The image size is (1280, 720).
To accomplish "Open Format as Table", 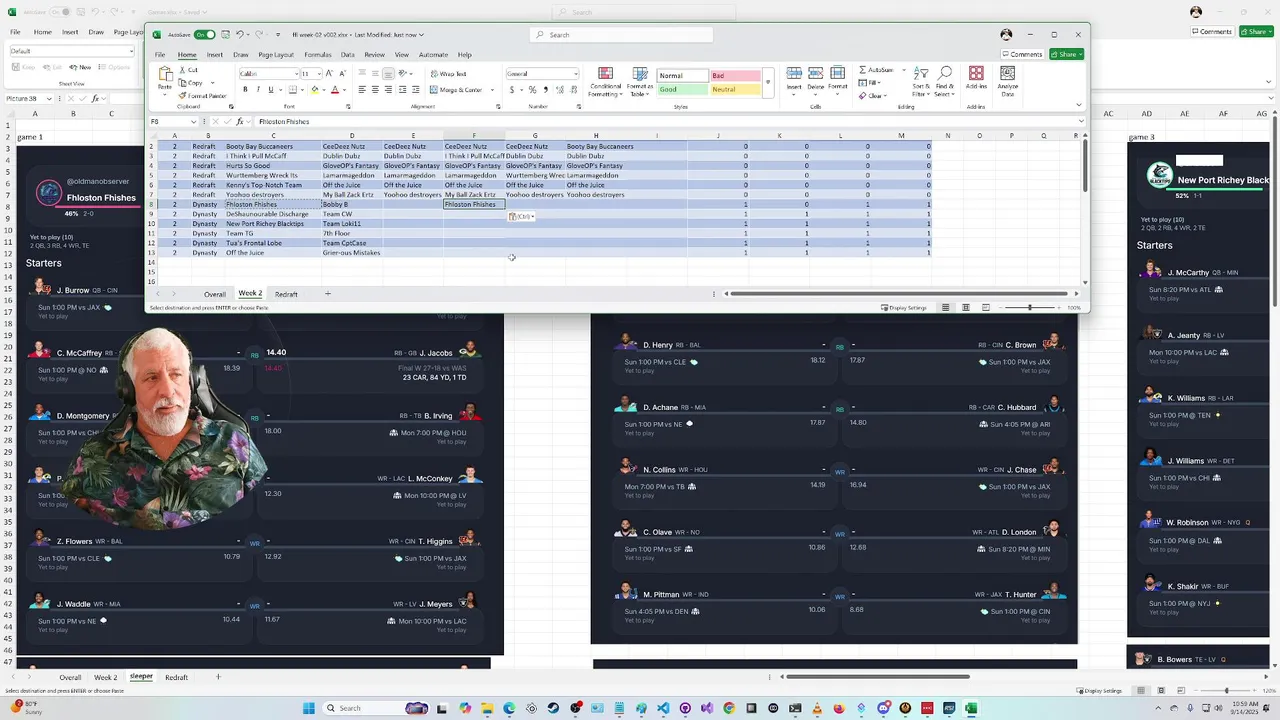I will (639, 82).
